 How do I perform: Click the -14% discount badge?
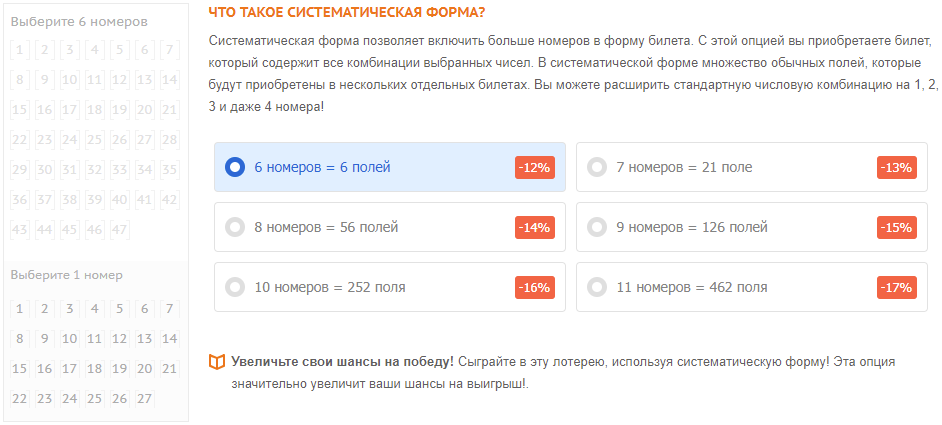[x=535, y=228]
